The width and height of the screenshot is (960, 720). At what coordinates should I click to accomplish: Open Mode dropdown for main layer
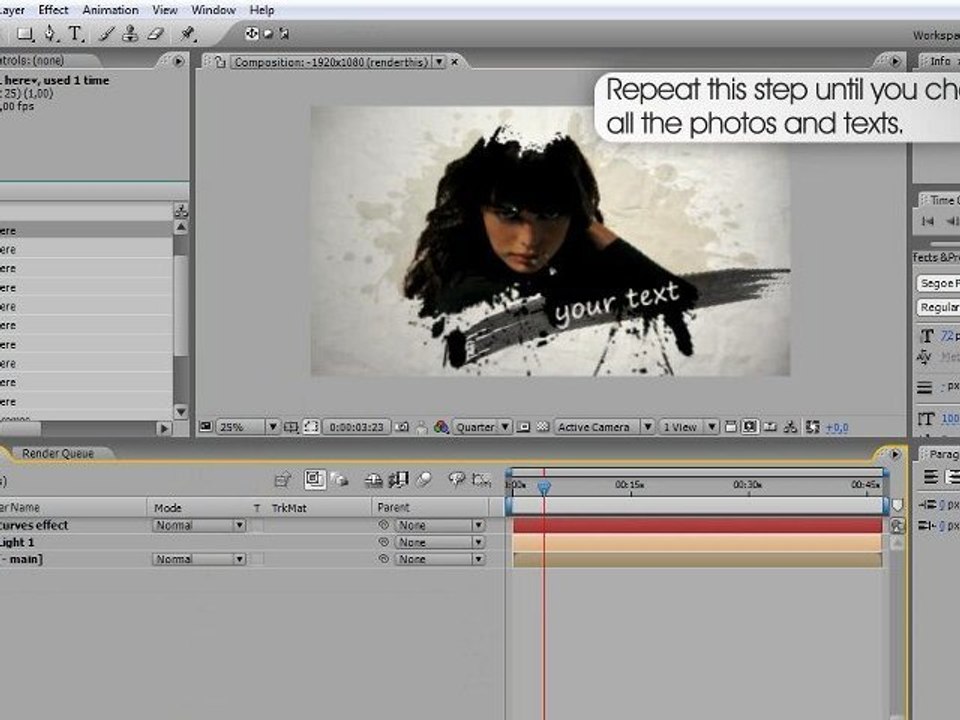pyautogui.click(x=199, y=559)
